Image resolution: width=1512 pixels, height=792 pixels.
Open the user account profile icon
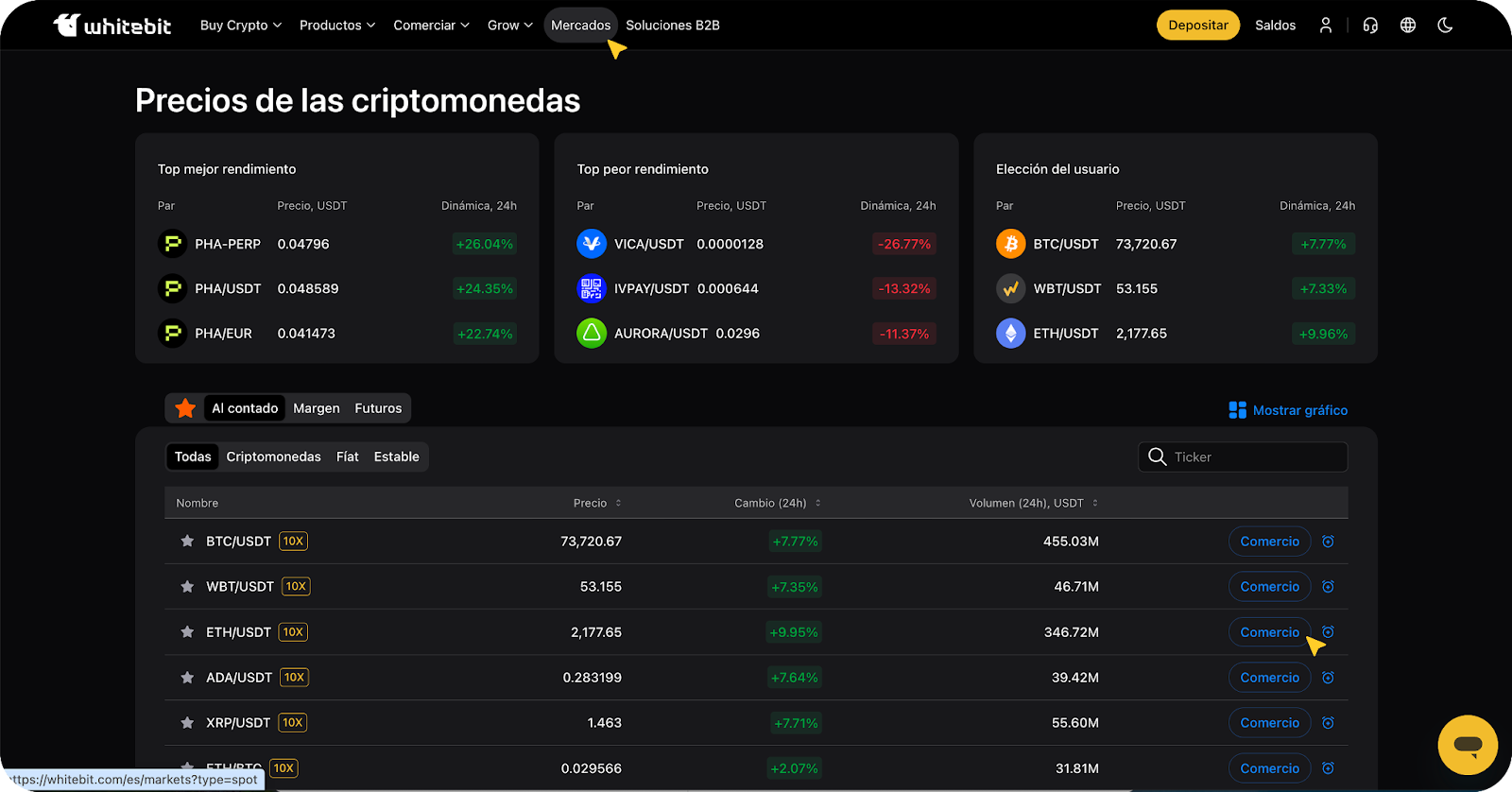click(x=1325, y=26)
